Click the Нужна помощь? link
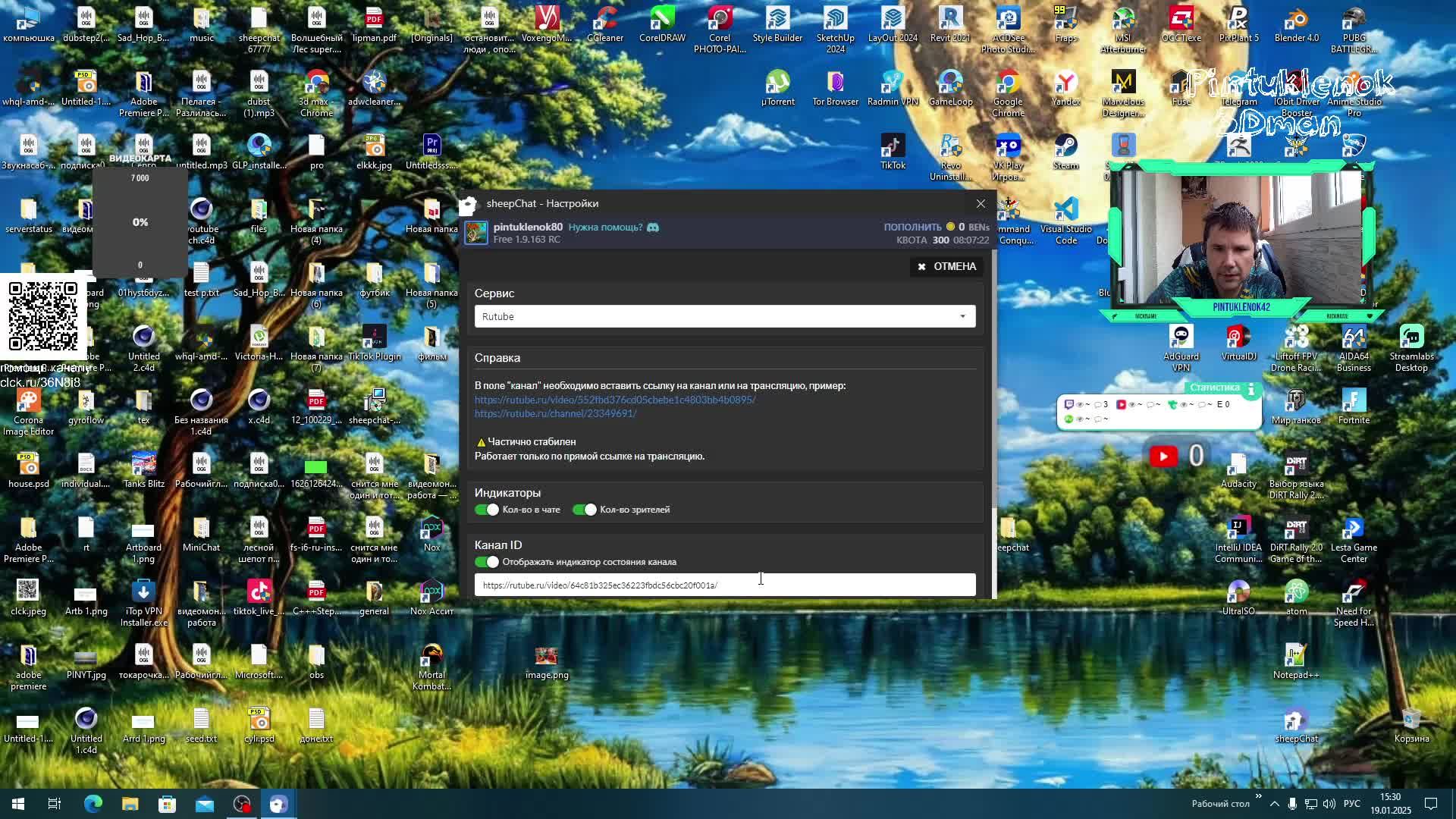The image size is (1456, 819). pos(605,227)
